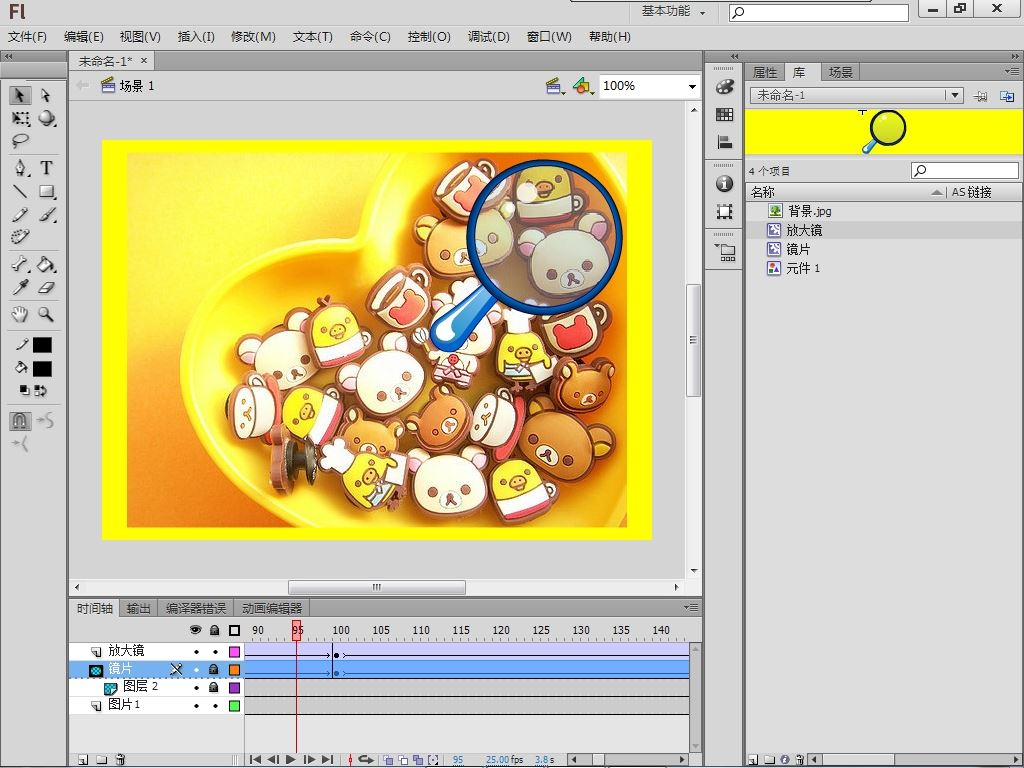Select the Zoom magnifier tool
This screenshot has height=768, width=1024.
tap(46, 314)
